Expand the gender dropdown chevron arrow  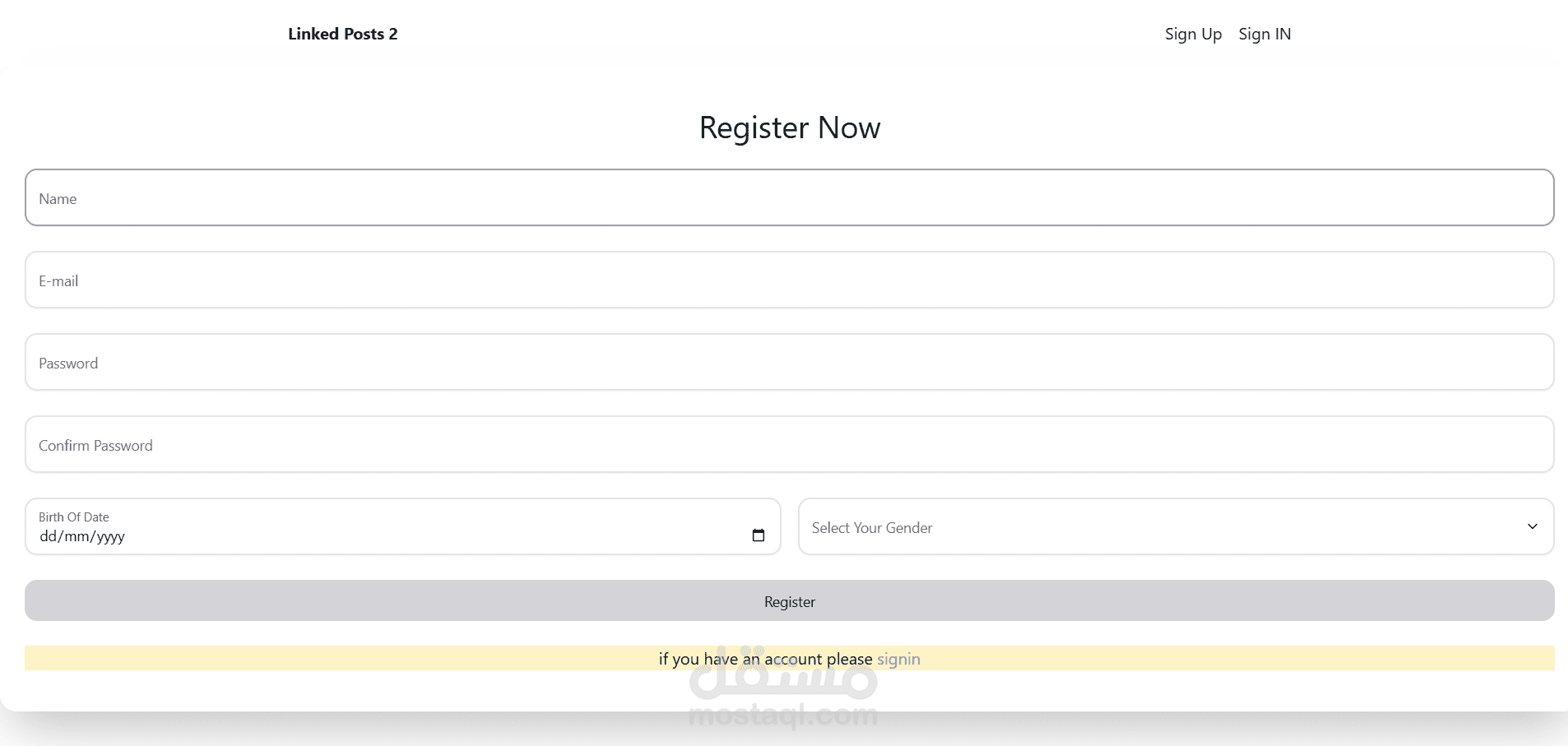[1532, 526]
